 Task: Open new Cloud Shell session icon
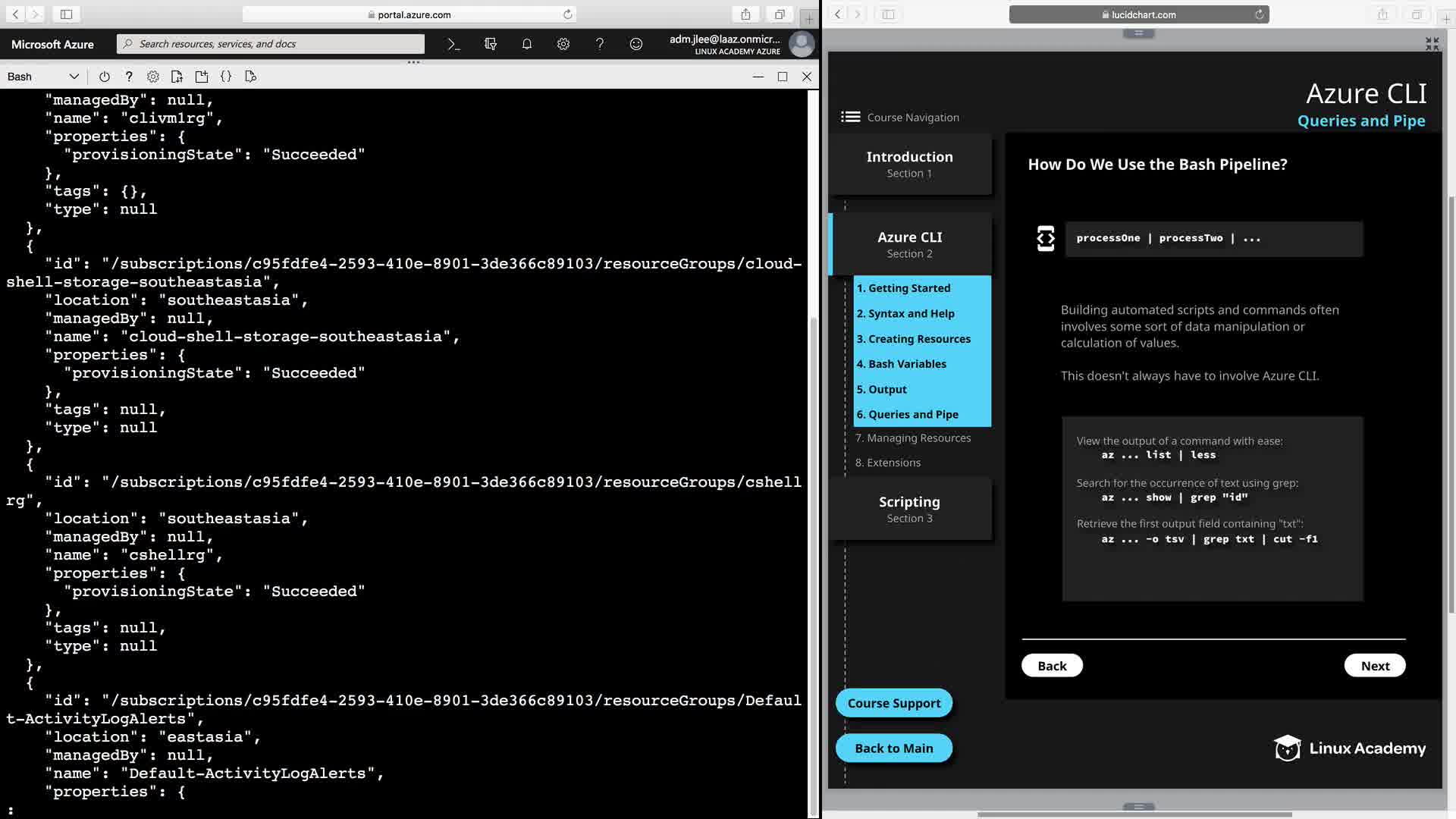click(x=202, y=77)
